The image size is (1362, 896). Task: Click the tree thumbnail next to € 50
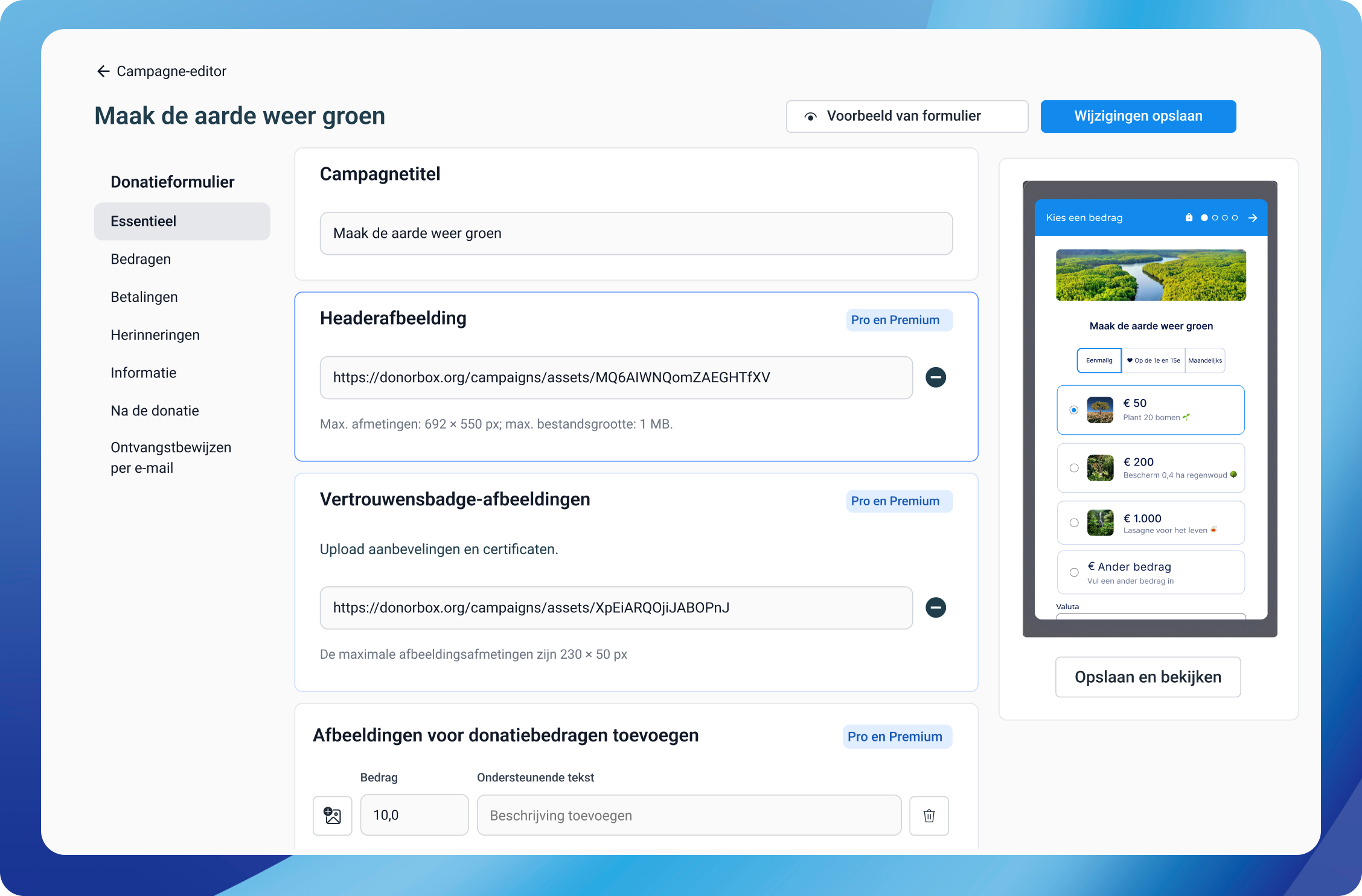1100,410
